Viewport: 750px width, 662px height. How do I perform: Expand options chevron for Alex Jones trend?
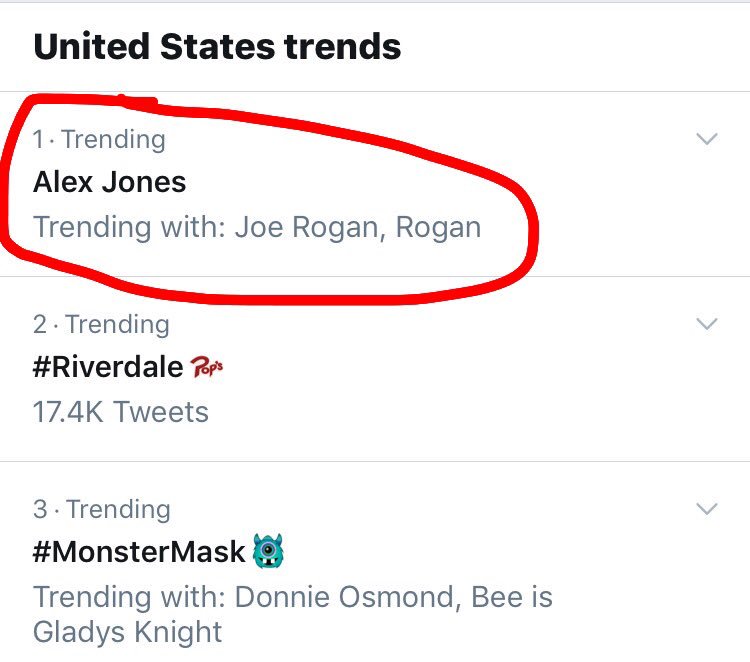[x=706, y=139]
